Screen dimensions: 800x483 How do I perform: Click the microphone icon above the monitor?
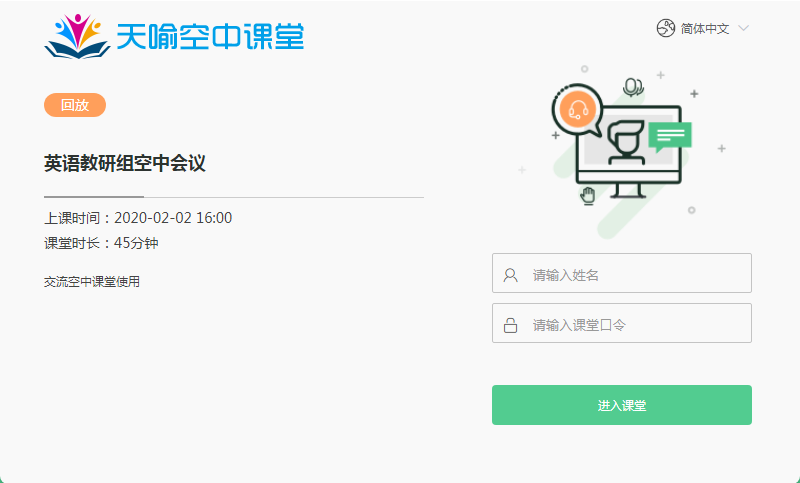[633, 87]
